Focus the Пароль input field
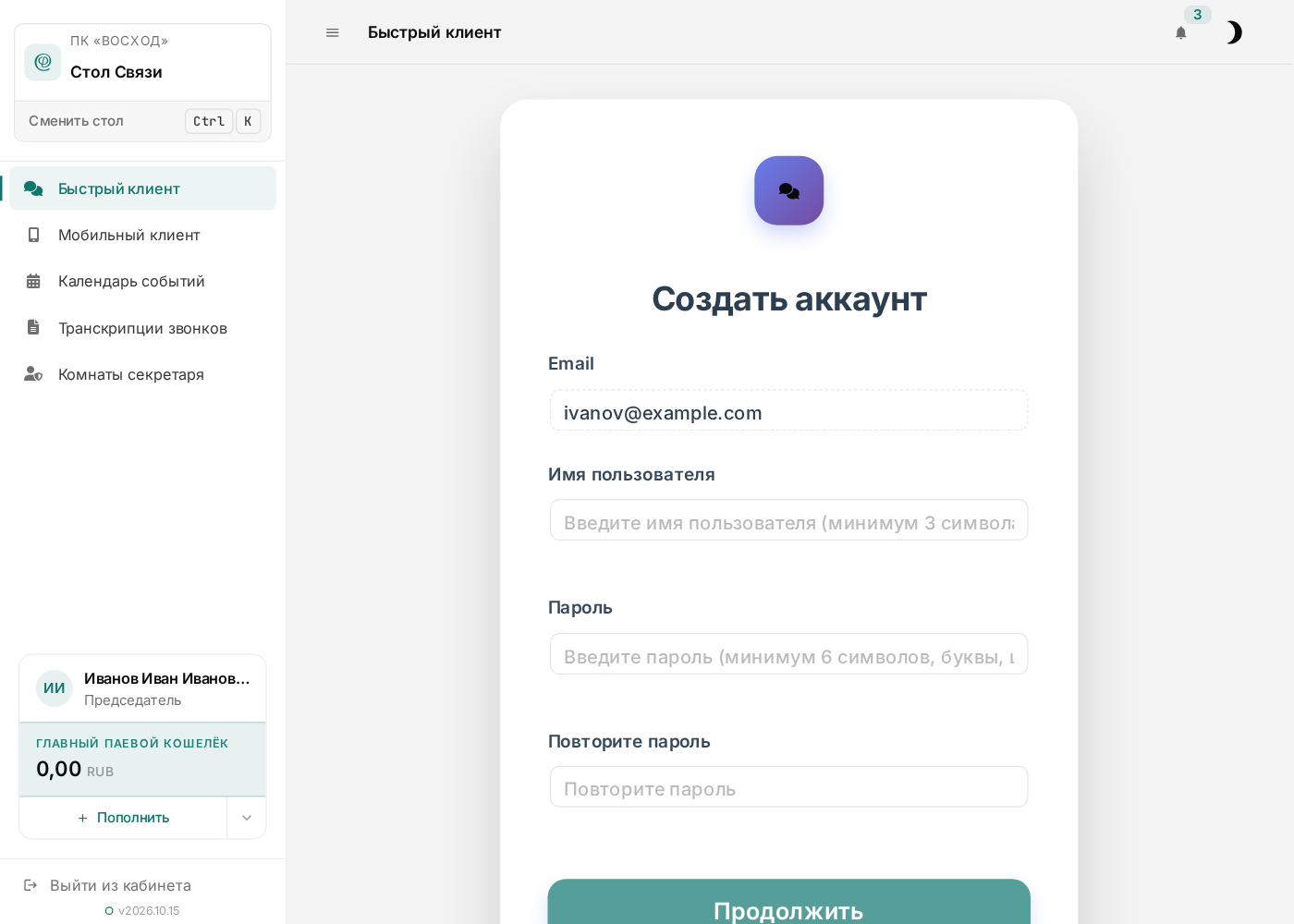Image resolution: width=1294 pixels, height=924 pixels. pyautogui.click(x=789, y=654)
